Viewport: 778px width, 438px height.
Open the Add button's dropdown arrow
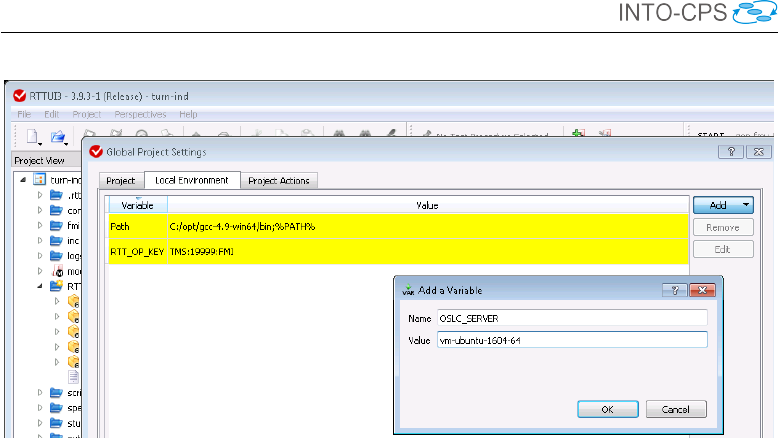pos(746,205)
